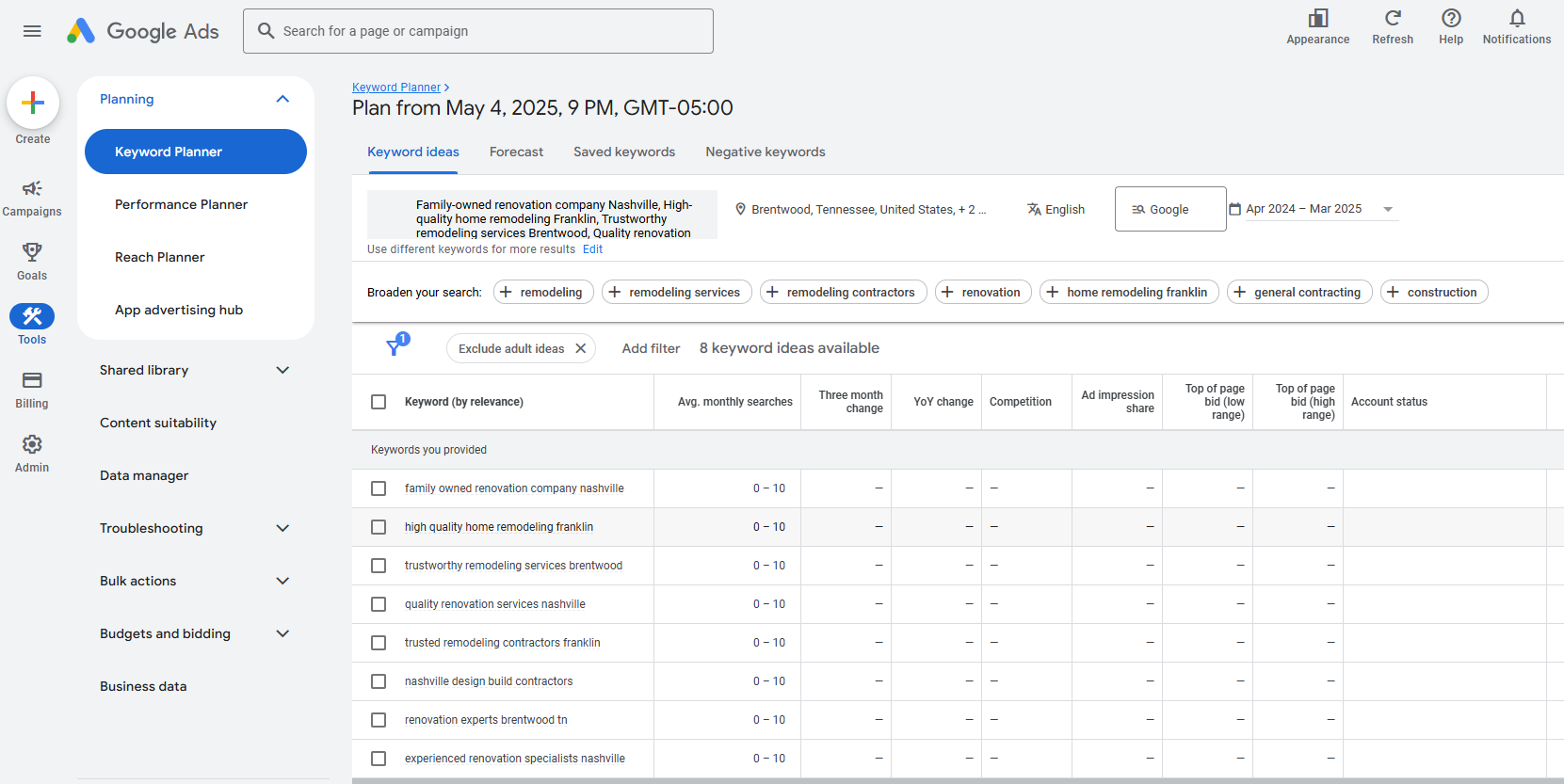
Task: Change the Google search network setting
Action: coord(1170,209)
